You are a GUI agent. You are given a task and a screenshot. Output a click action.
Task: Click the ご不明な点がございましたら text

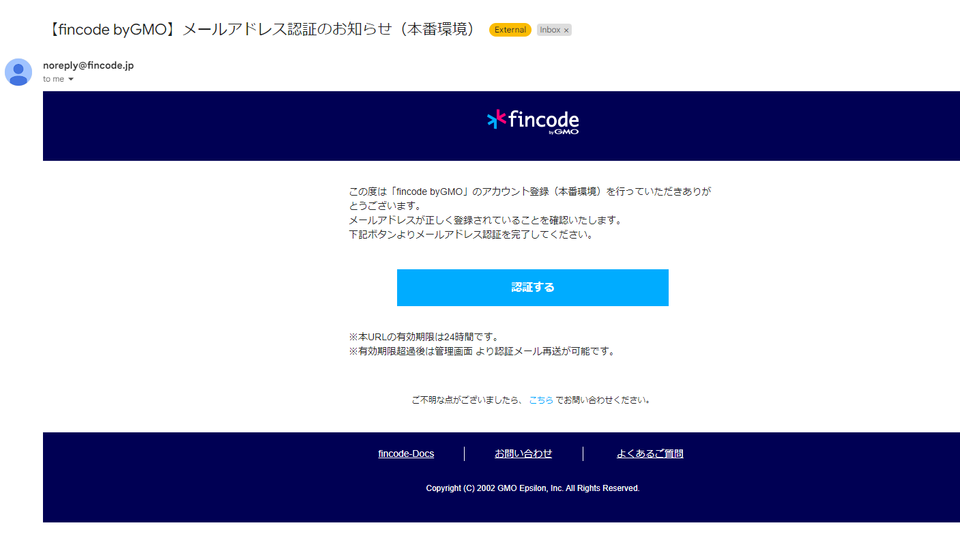pyautogui.click(x=467, y=400)
